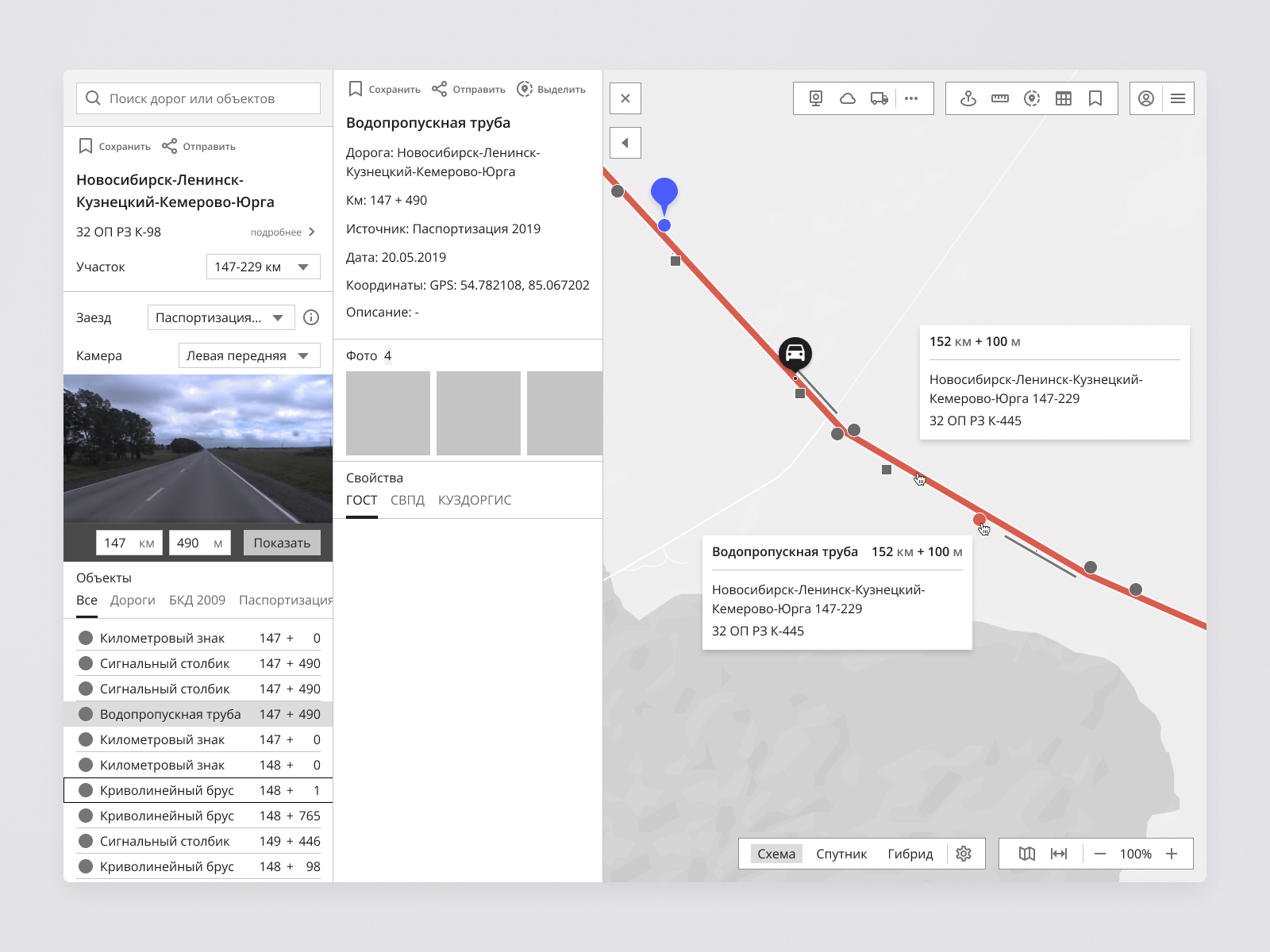Select the Дороги objects tab
1270x952 pixels.
point(133,601)
